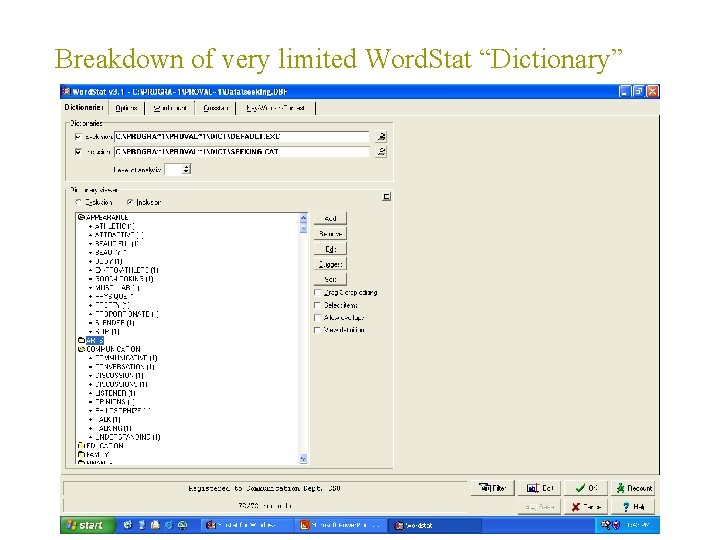The height and width of the screenshot is (540, 720).
Task: Click the Dict button at the bottom
Action: pos(540,488)
